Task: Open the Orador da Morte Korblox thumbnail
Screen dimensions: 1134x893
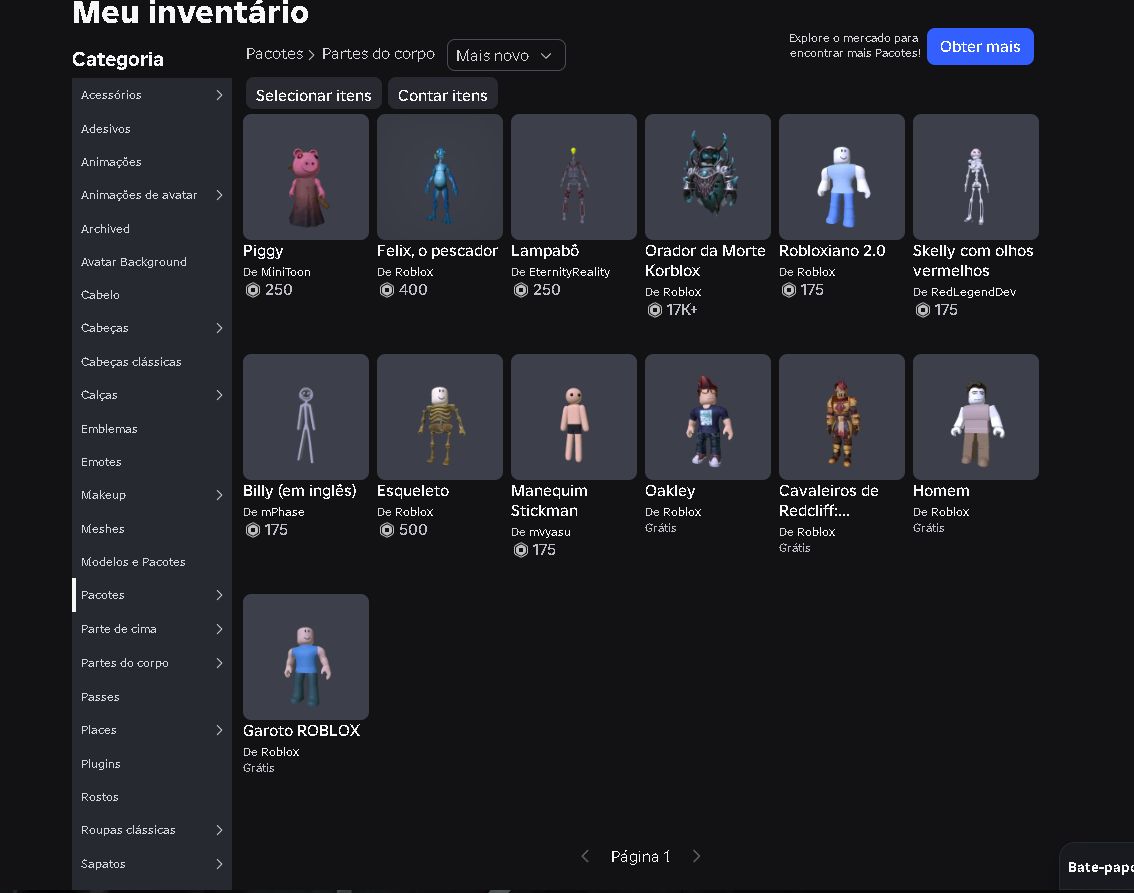Action: click(x=707, y=176)
